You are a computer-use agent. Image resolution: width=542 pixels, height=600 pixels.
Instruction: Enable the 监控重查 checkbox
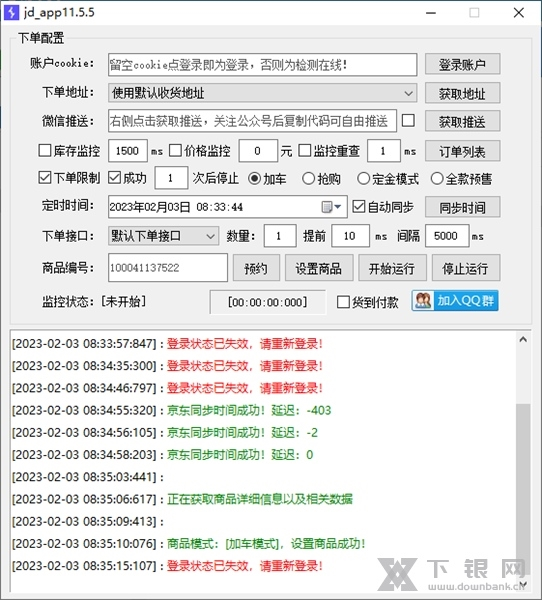coord(305,150)
